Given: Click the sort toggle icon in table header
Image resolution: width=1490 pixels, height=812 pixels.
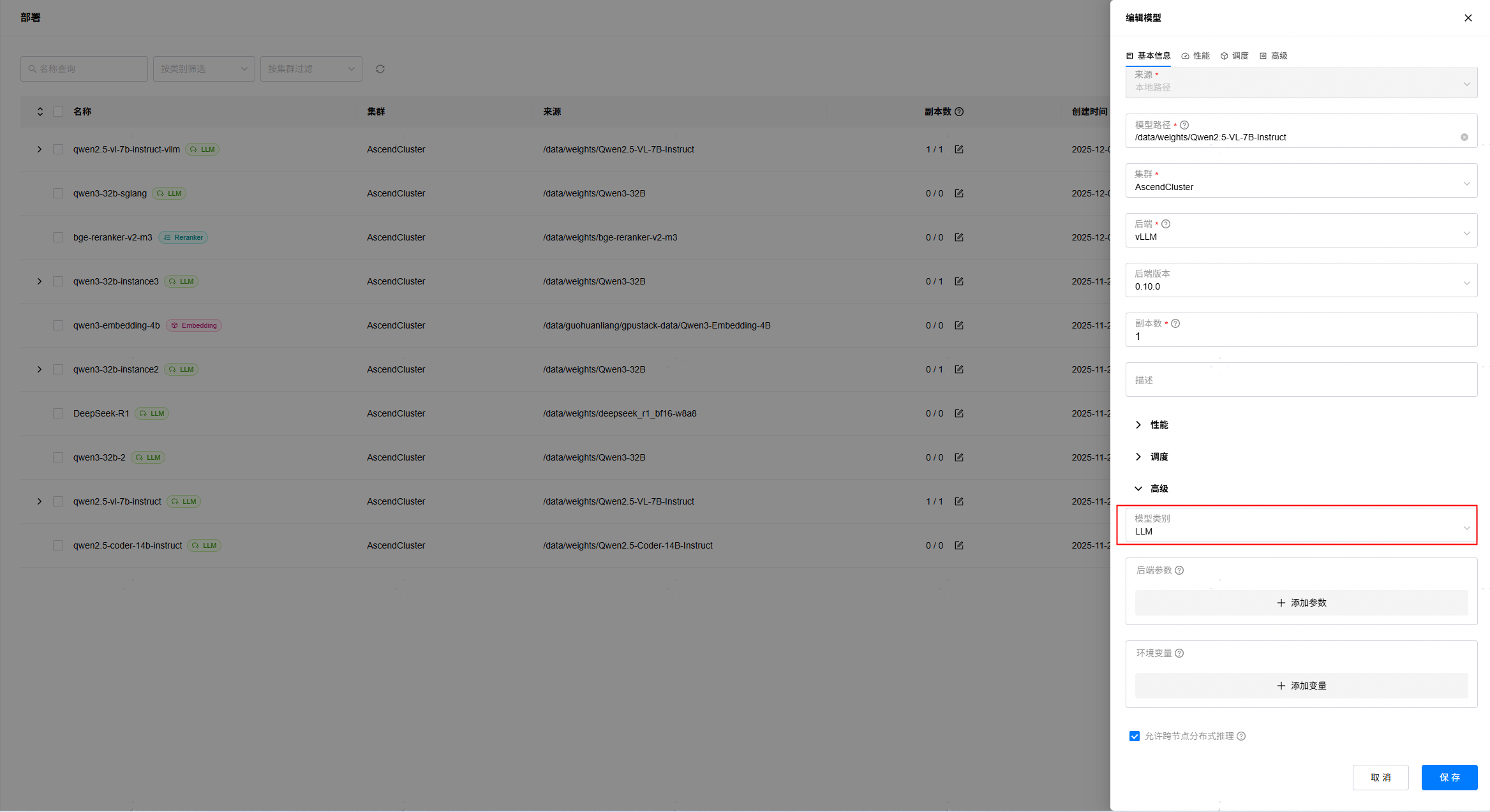Looking at the screenshot, I should [40, 112].
